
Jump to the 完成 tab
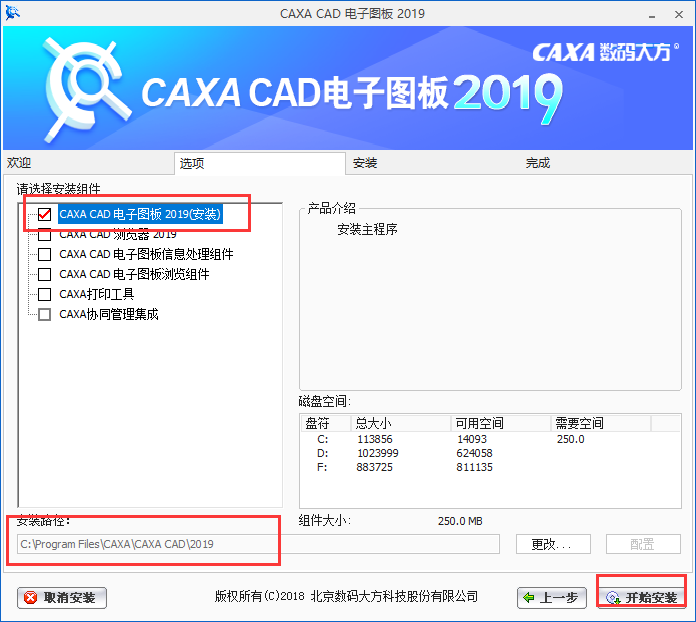click(538, 163)
